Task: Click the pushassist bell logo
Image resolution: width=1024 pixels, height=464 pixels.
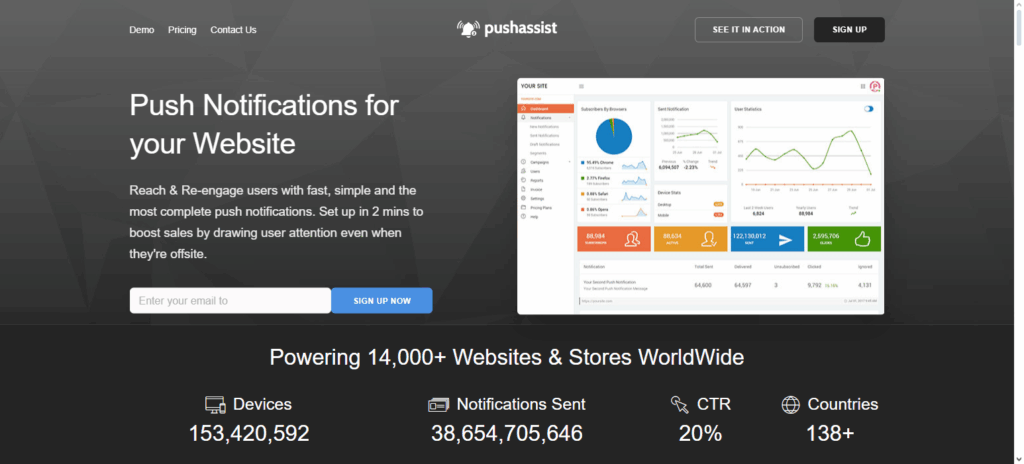Action: click(468, 29)
